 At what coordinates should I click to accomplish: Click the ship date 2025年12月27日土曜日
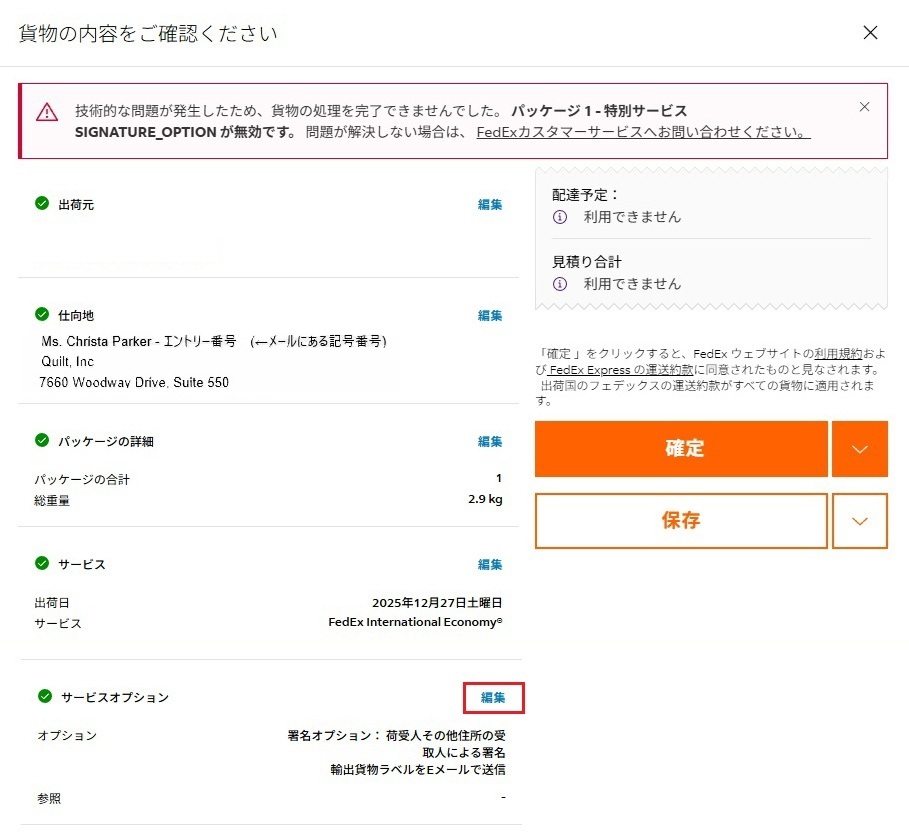(437, 603)
